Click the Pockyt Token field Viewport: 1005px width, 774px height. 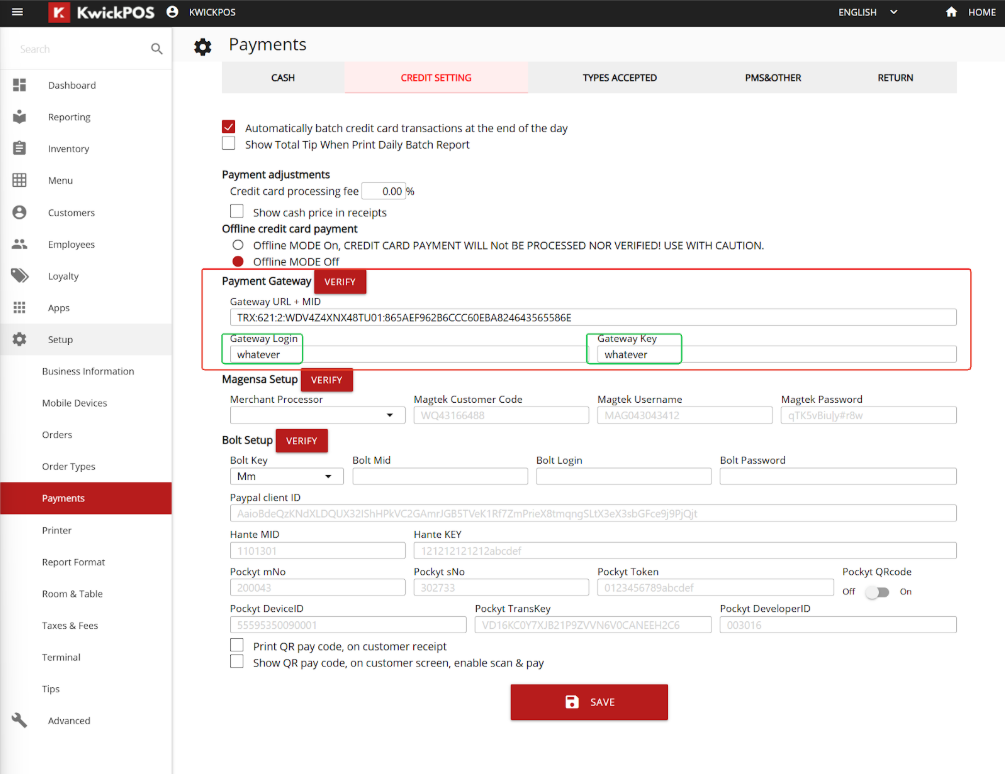coord(715,588)
